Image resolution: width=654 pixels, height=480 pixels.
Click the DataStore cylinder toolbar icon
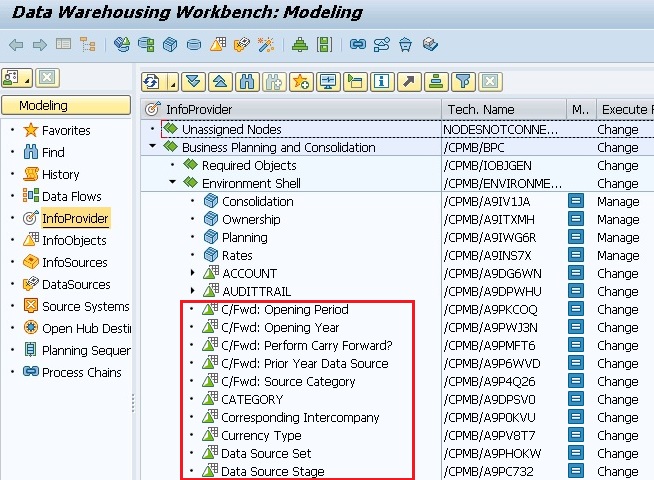(x=194, y=45)
